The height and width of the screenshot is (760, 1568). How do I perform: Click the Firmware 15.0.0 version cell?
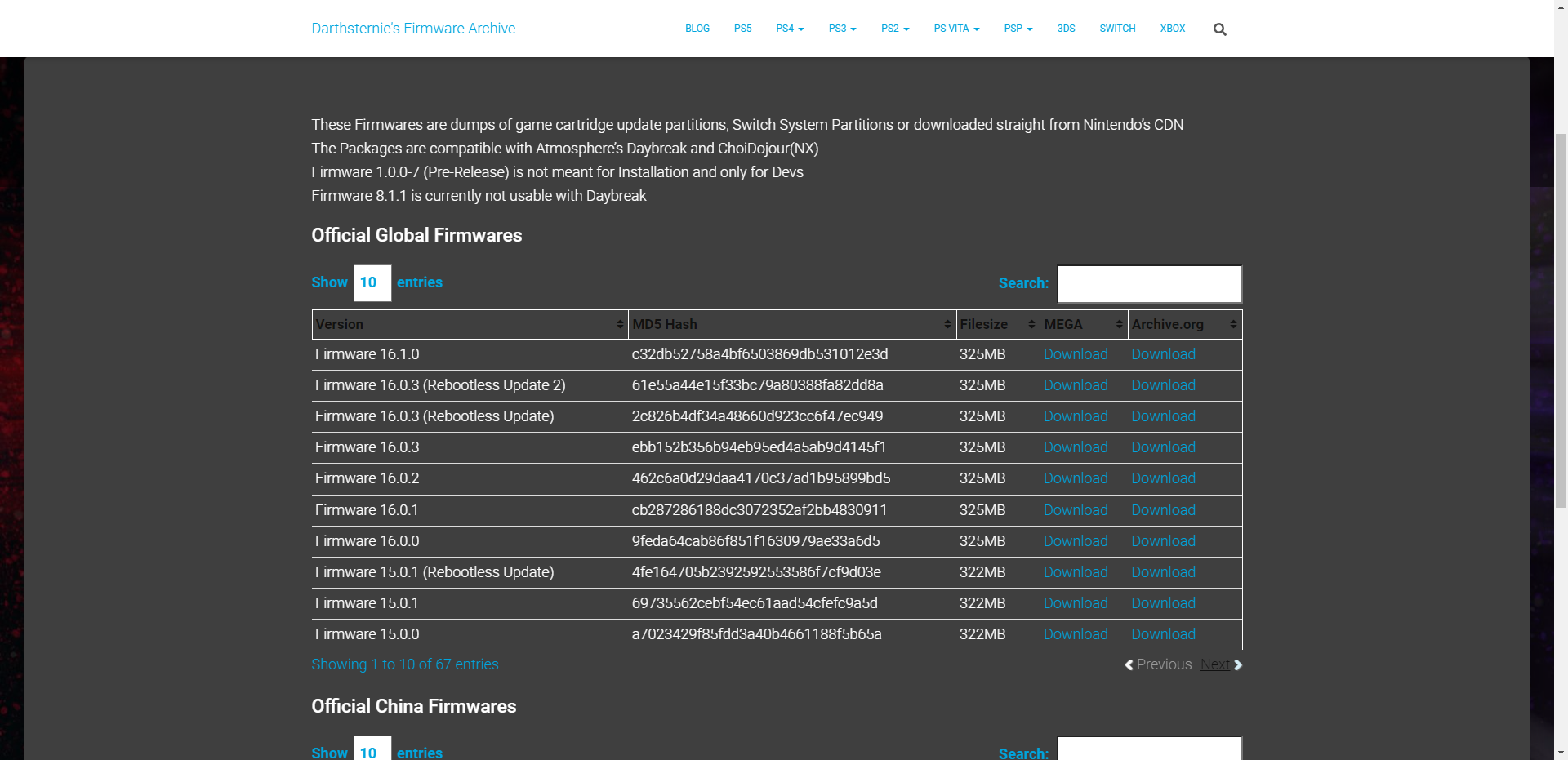470,634
